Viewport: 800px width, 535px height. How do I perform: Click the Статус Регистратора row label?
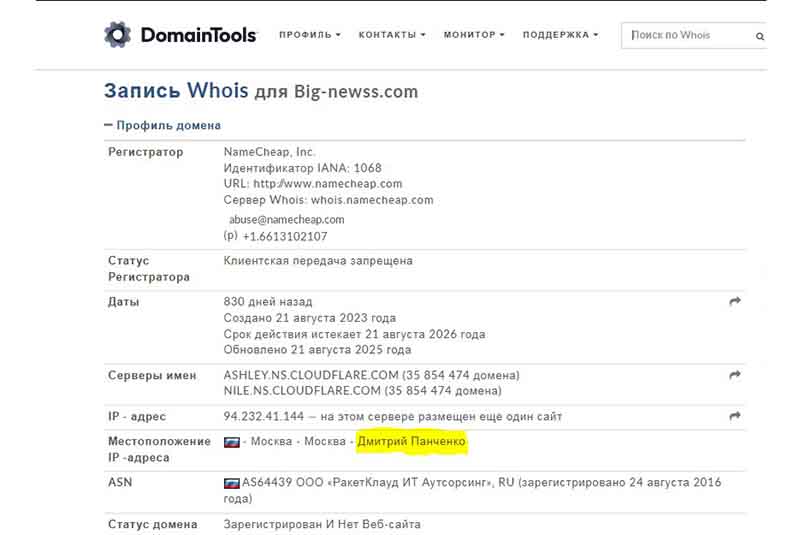pyautogui.click(x=149, y=269)
